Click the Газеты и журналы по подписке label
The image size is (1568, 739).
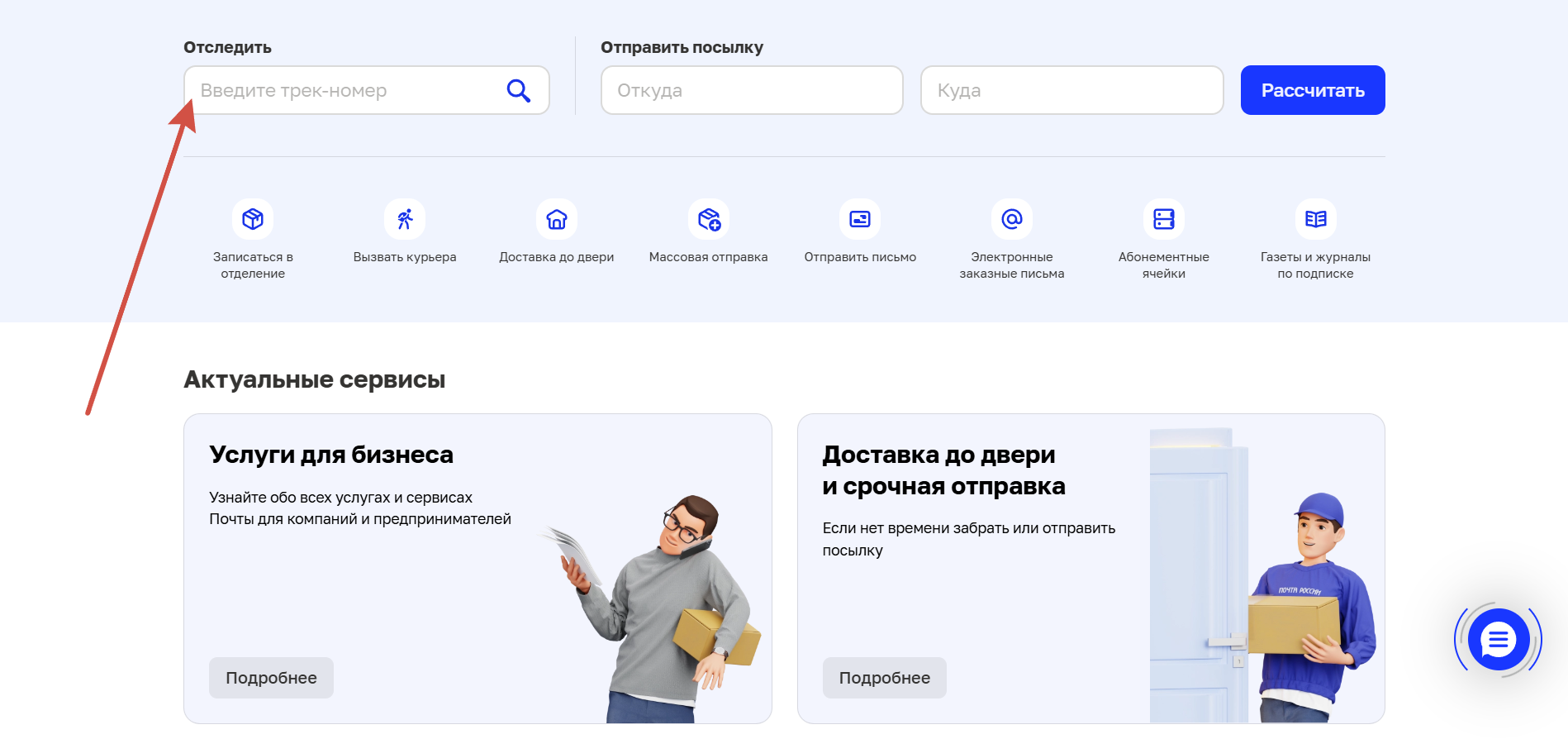coord(1316,265)
